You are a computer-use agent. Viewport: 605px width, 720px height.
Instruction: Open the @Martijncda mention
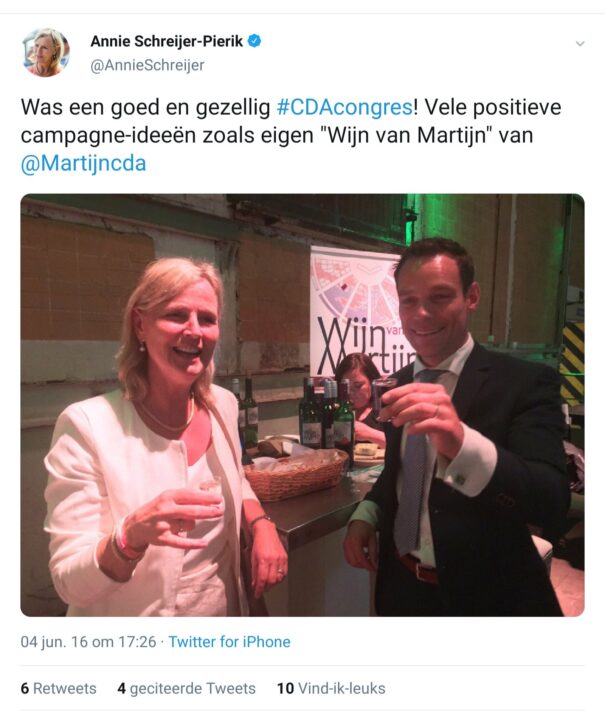pyautogui.click(x=84, y=163)
